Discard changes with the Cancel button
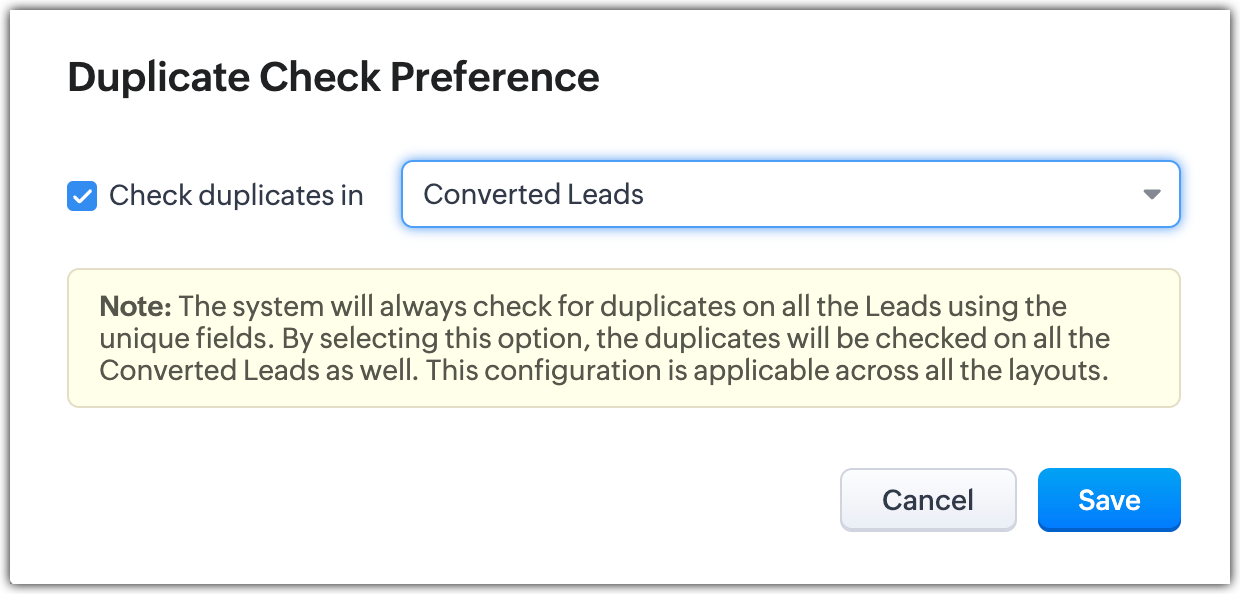Screen dimensions: 1240x594 click(927, 499)
